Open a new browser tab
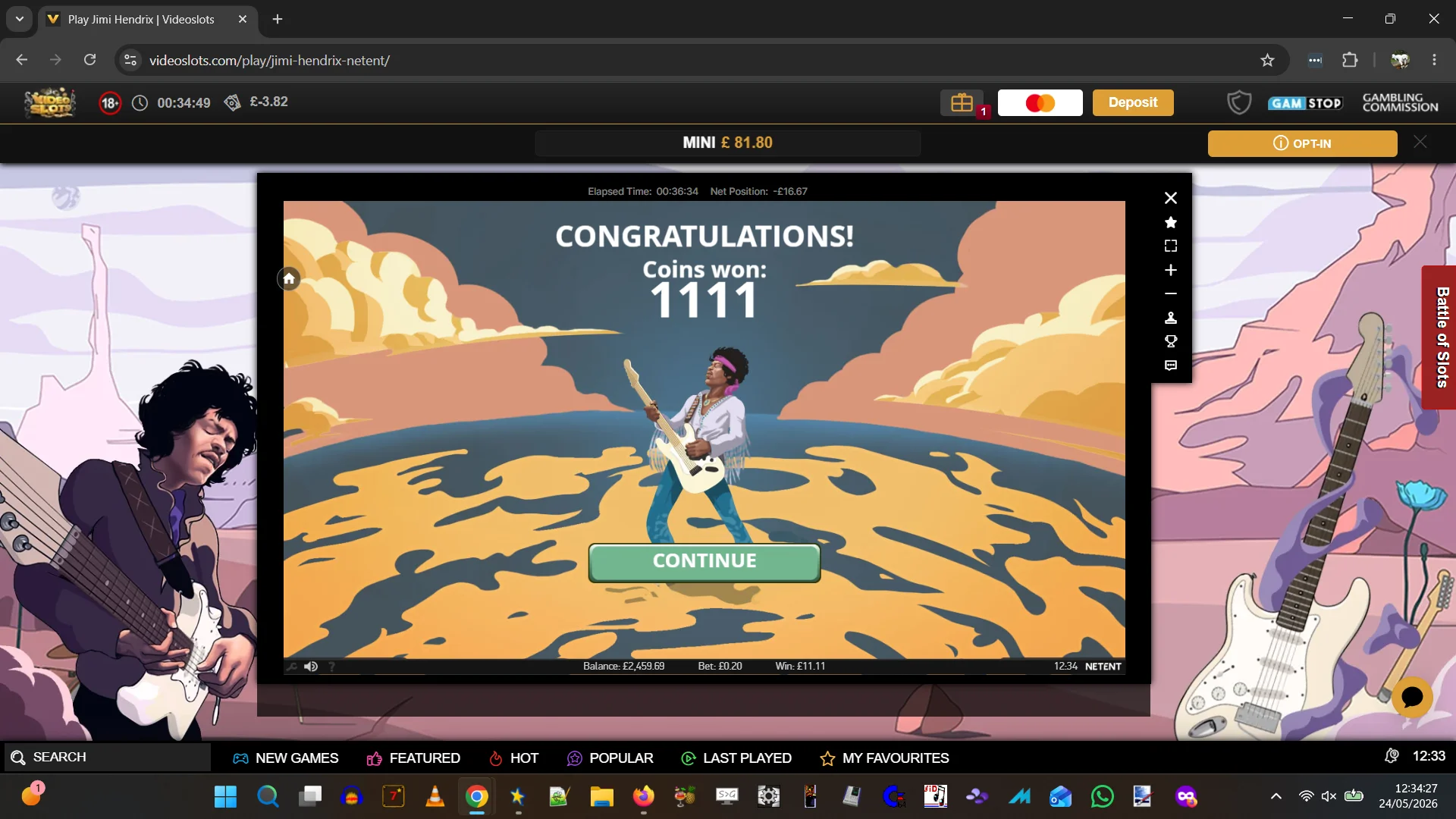The width and height of the screenshot is (1456, 819). (278, 19)
